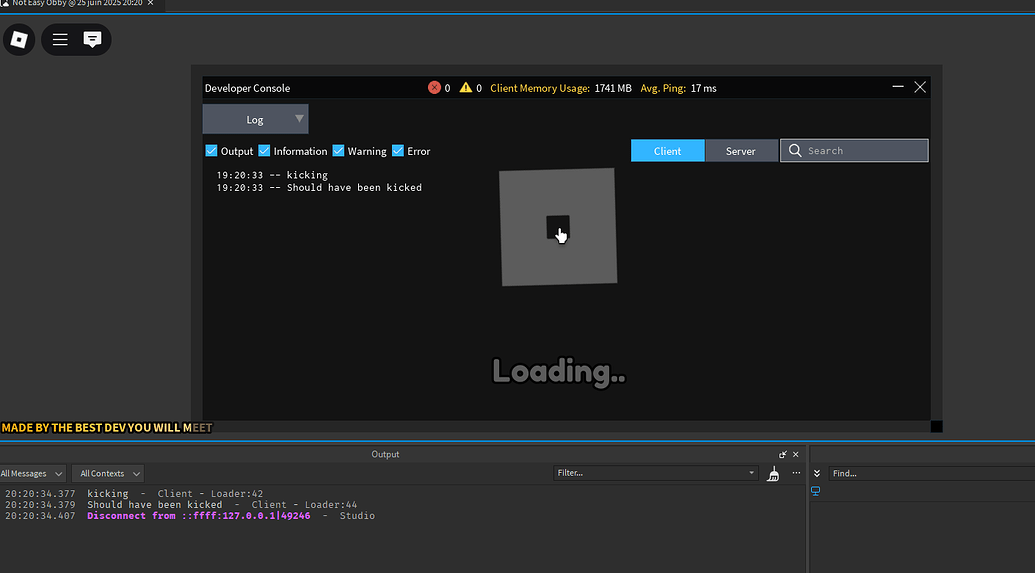The width and height of the screenshot is (1035, 573).
Task: Uncheck the Information checkbox
Action: [x=264, y=151]
